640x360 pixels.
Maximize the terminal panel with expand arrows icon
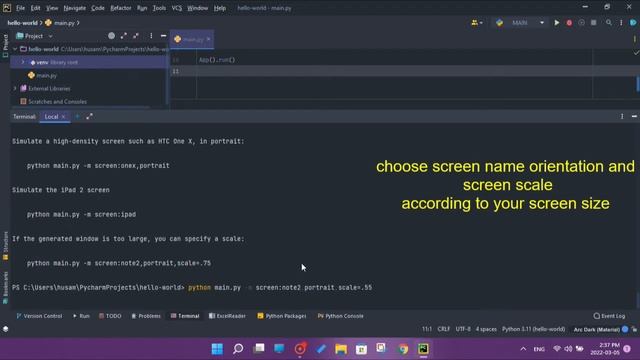(89, 116)
